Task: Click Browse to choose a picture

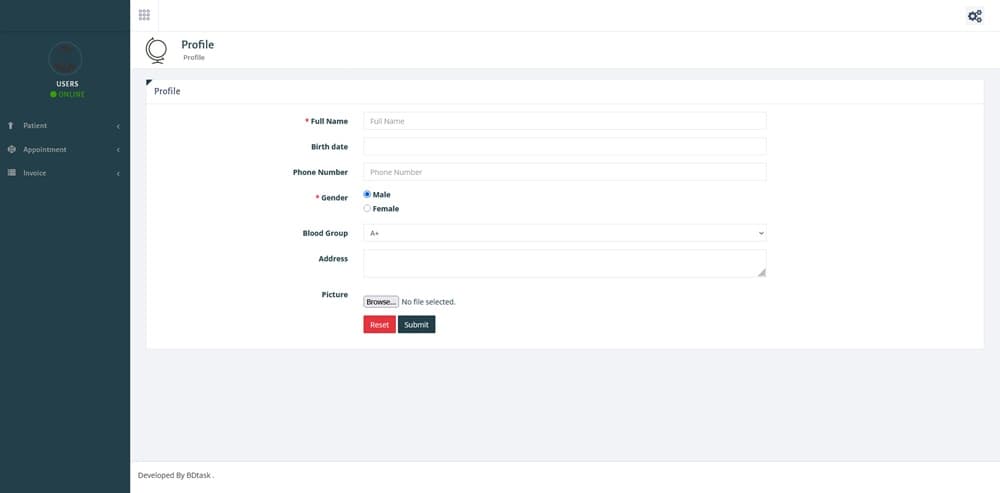Action: (381, 302)
